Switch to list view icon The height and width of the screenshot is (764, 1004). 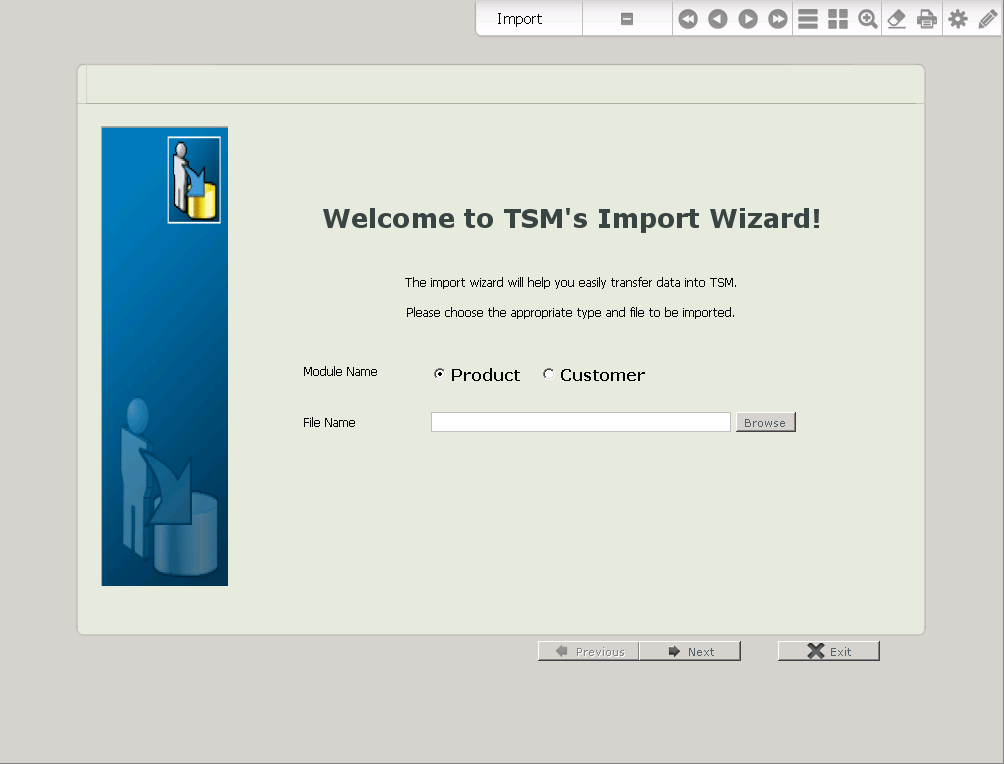[808, 19]
